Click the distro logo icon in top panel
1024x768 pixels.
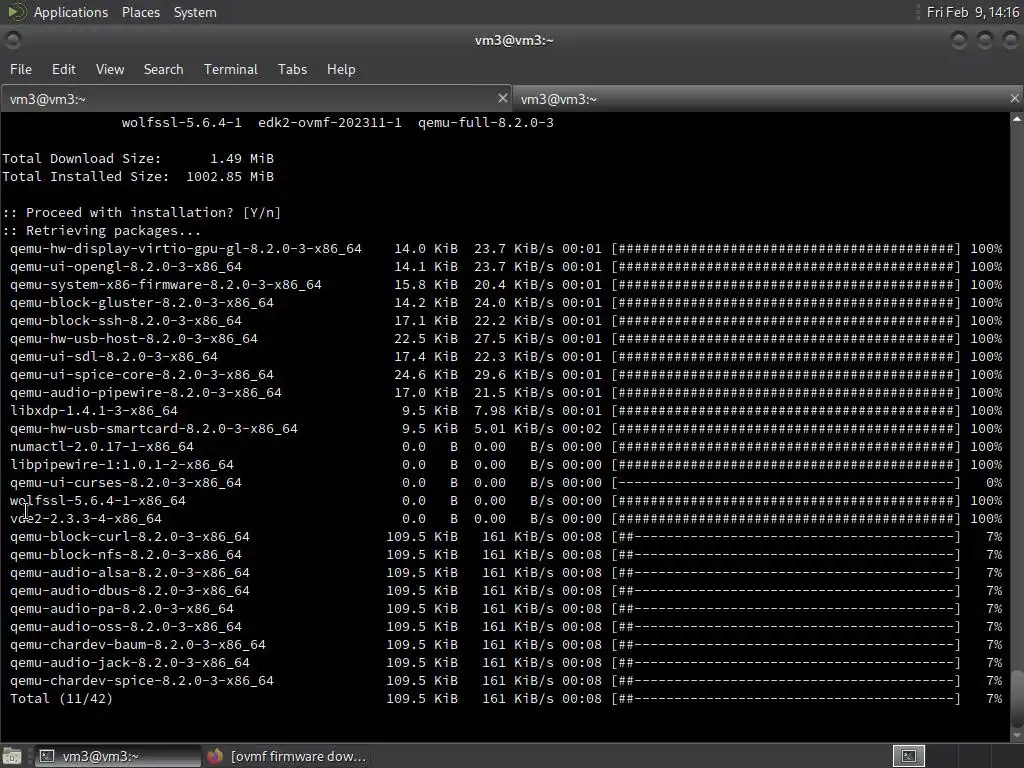pyautogui.click(x=16, y=12)
